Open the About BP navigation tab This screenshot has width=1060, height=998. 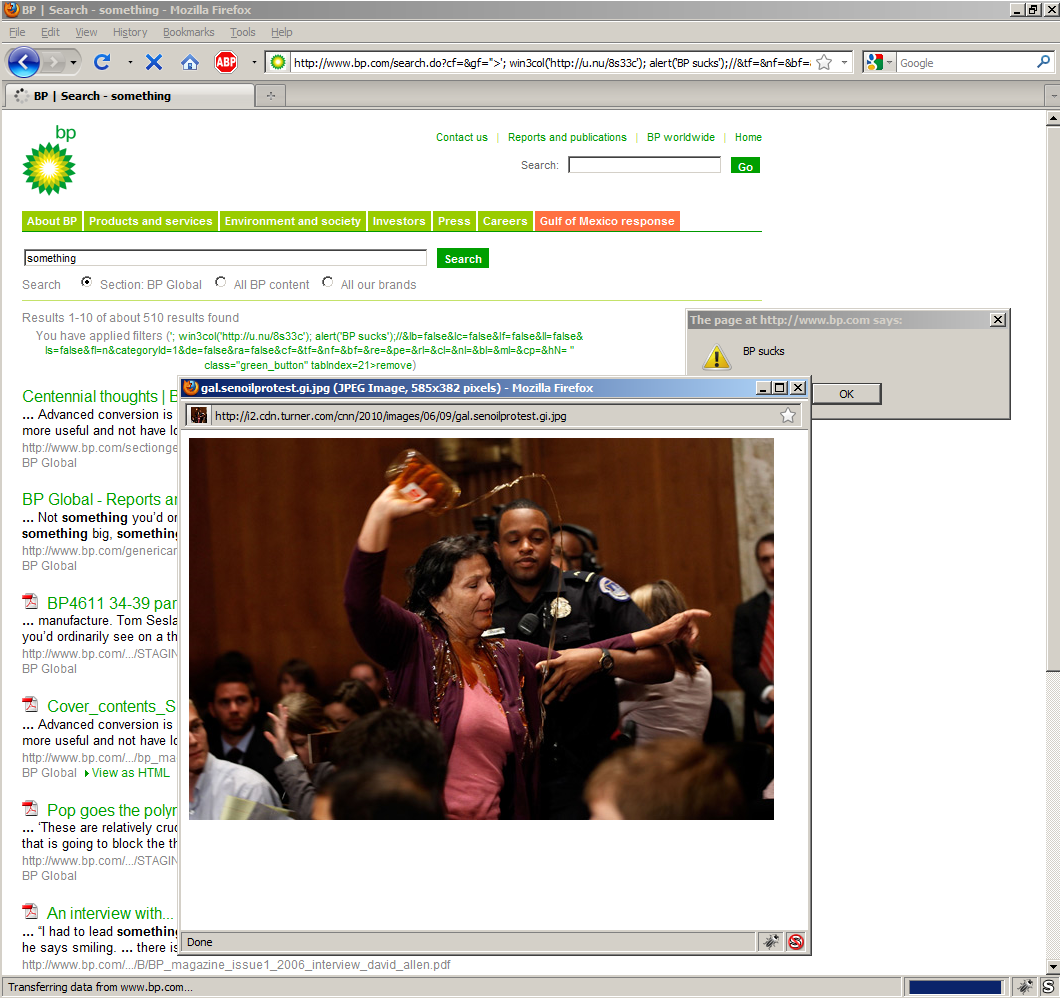click(52, 221)
